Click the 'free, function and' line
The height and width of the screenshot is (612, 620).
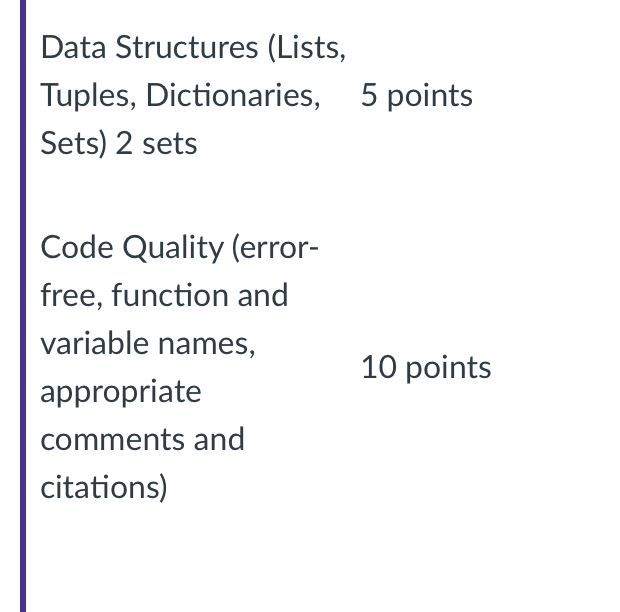pyautogui.click(x=164, y=296)
